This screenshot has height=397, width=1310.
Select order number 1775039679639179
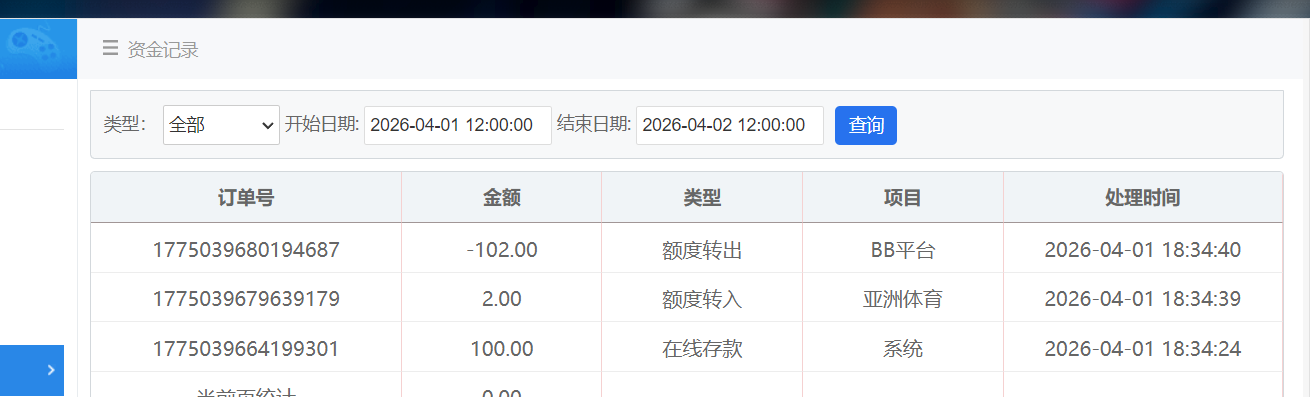pos(246,299)
